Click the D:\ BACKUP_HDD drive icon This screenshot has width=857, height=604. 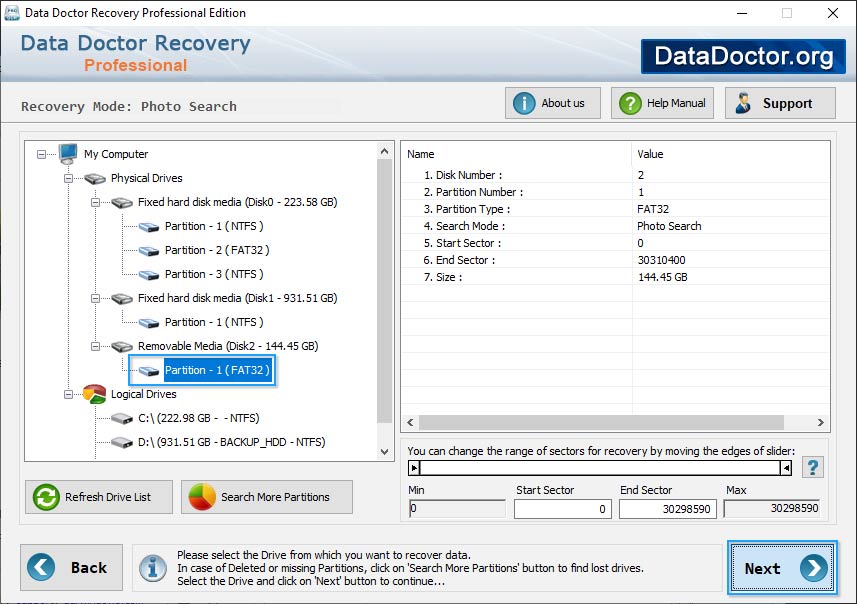[122, 442]
